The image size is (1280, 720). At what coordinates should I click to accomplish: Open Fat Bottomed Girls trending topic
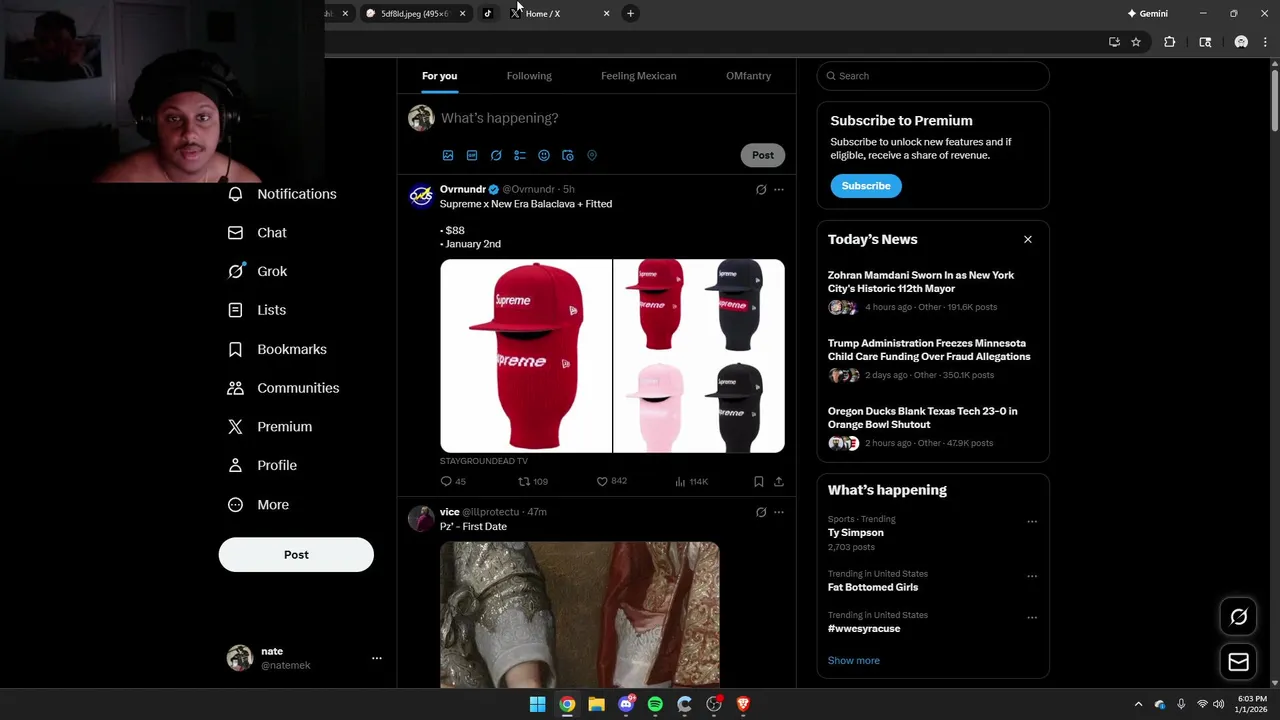tap(873, 587)
